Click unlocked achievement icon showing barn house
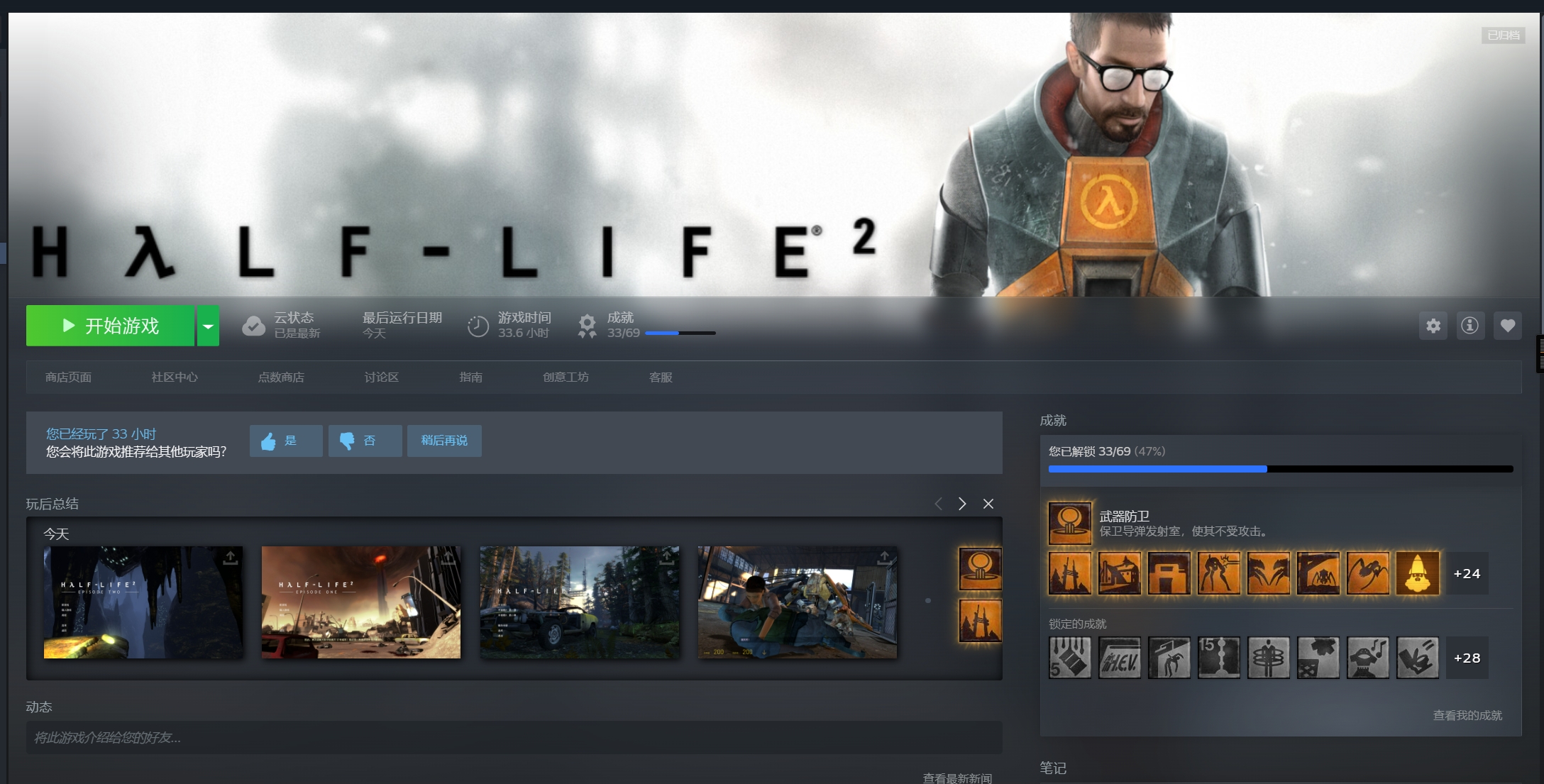 point(1120,573)
